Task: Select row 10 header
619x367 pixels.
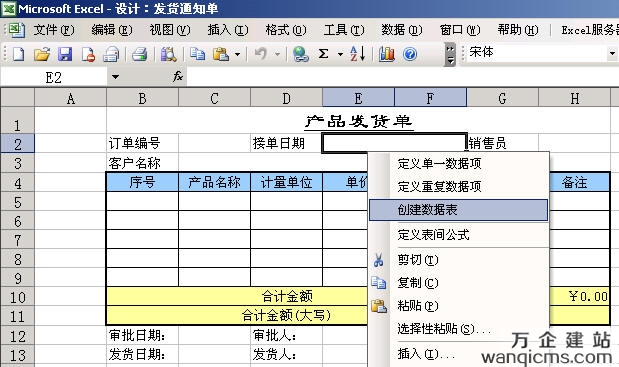Action: click(17, 297)
